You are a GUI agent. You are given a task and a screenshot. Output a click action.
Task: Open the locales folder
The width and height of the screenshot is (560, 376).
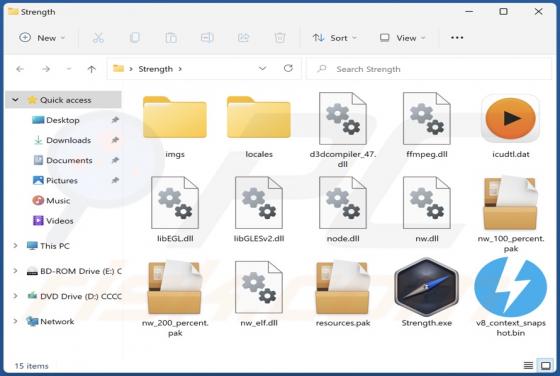(259, 117)
